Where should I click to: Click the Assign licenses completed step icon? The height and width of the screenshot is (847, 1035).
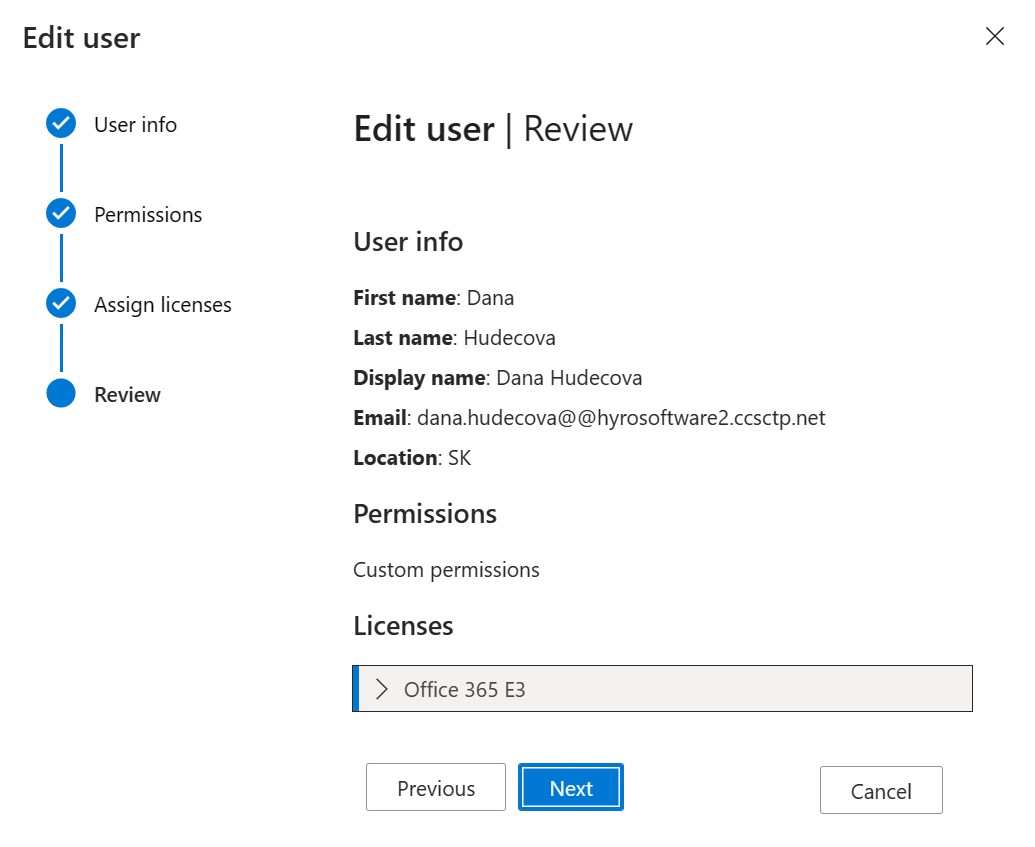coord(61,303)
